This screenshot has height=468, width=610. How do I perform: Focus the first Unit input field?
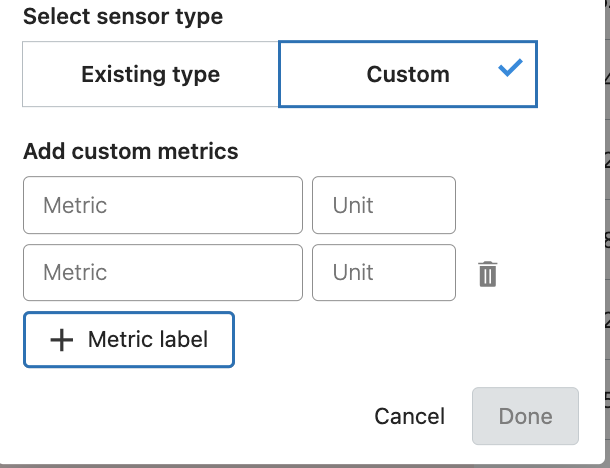click(x=384, y=205)
